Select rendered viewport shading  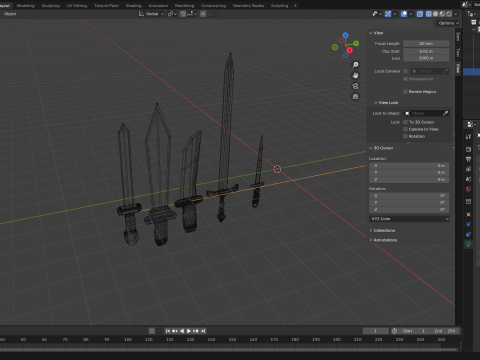tap(449, 14)
